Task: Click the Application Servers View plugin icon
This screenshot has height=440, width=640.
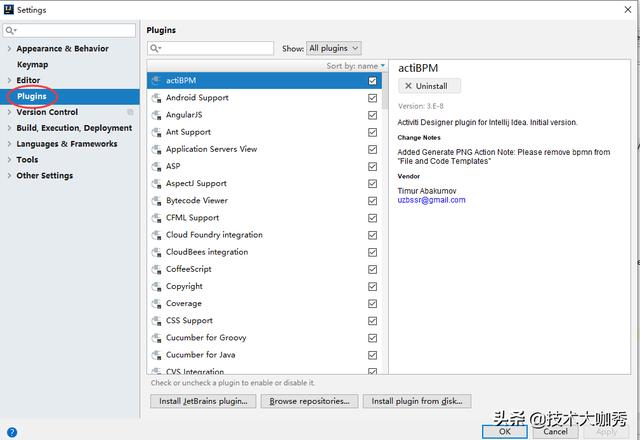Action: (x=156, y=149)
